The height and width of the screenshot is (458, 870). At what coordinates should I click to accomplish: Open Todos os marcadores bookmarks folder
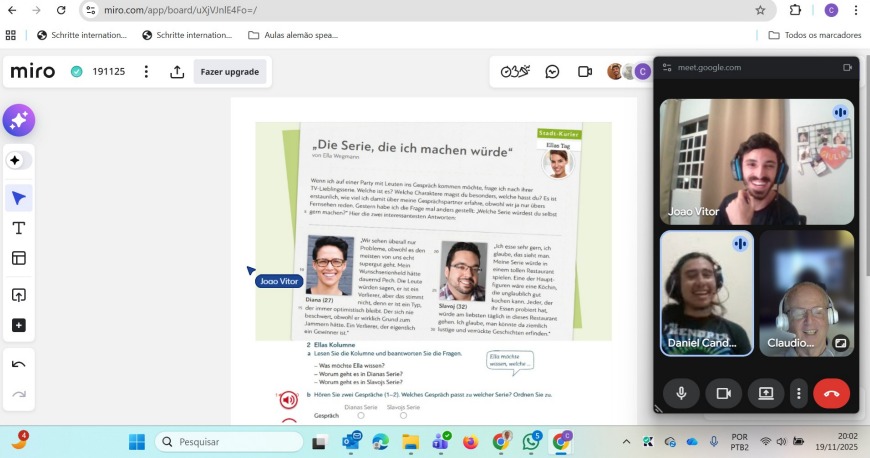[814, 35]
